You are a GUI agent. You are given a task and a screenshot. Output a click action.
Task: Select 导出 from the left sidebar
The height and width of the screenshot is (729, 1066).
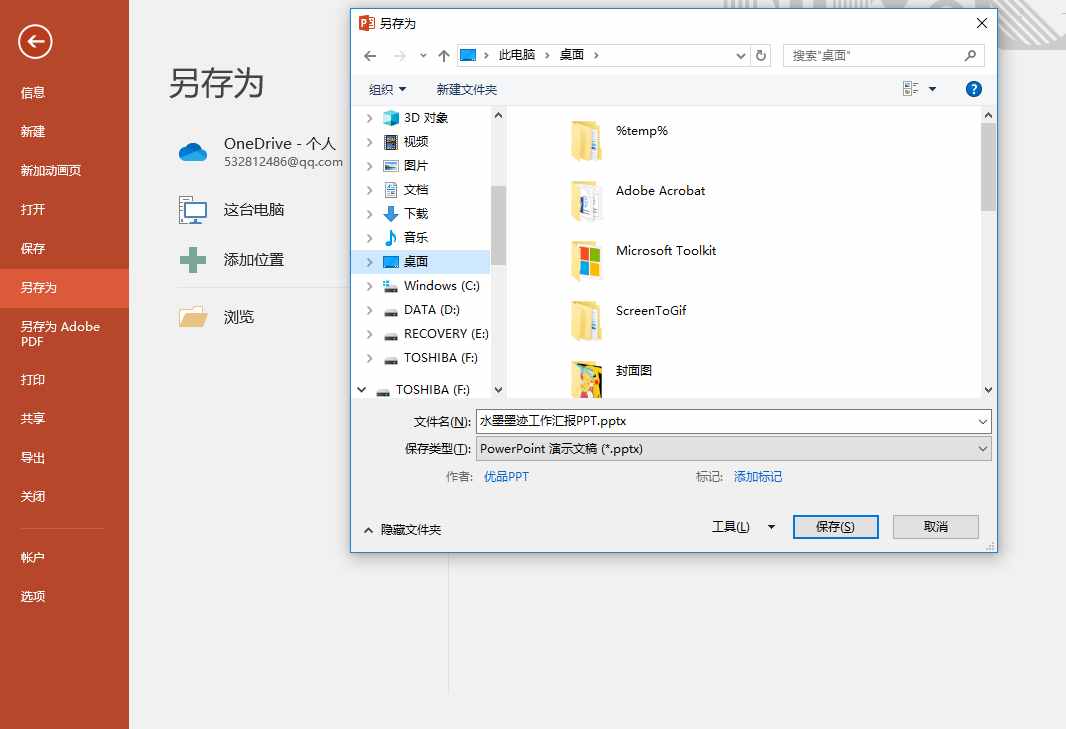click(33, 457)
